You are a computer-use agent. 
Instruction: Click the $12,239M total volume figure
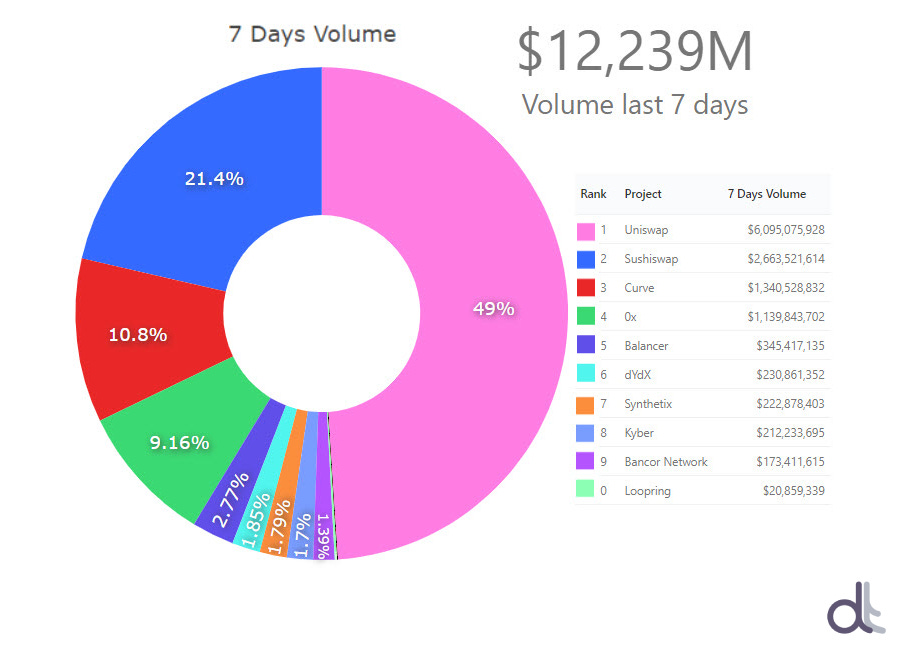tap(635, 52)
